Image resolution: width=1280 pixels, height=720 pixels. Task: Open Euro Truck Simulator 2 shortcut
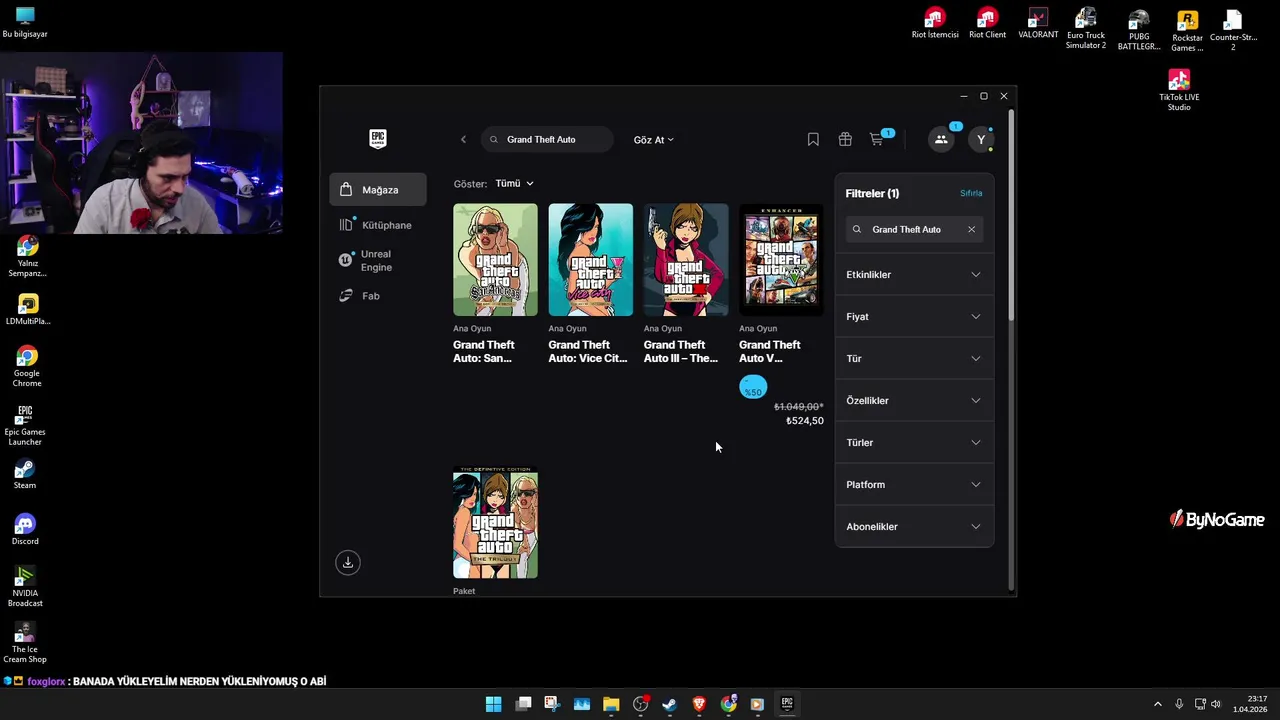[1086, 28]
